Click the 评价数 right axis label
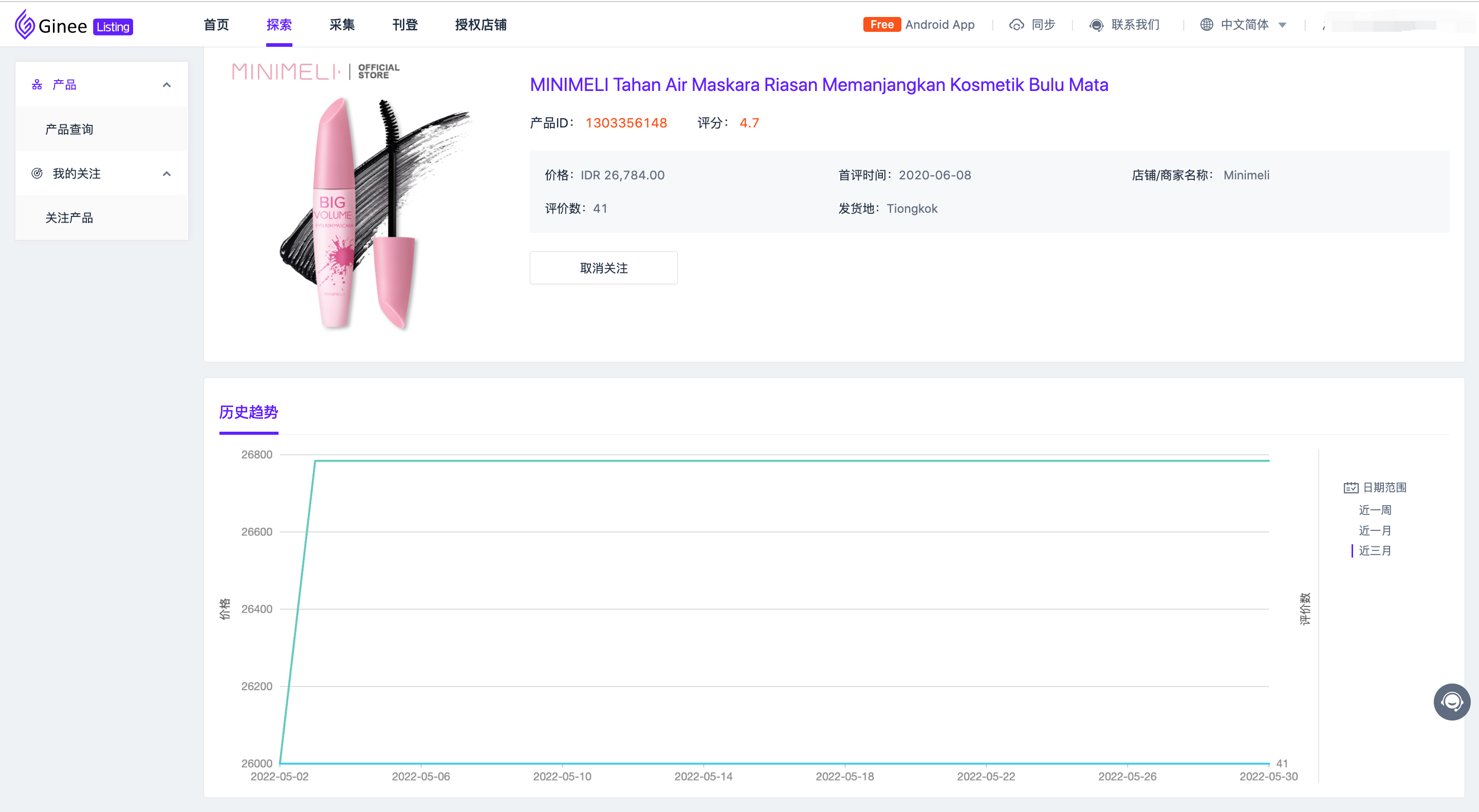The height and width of the screenshot is (812, 1479). click(x=1305, y=608)
